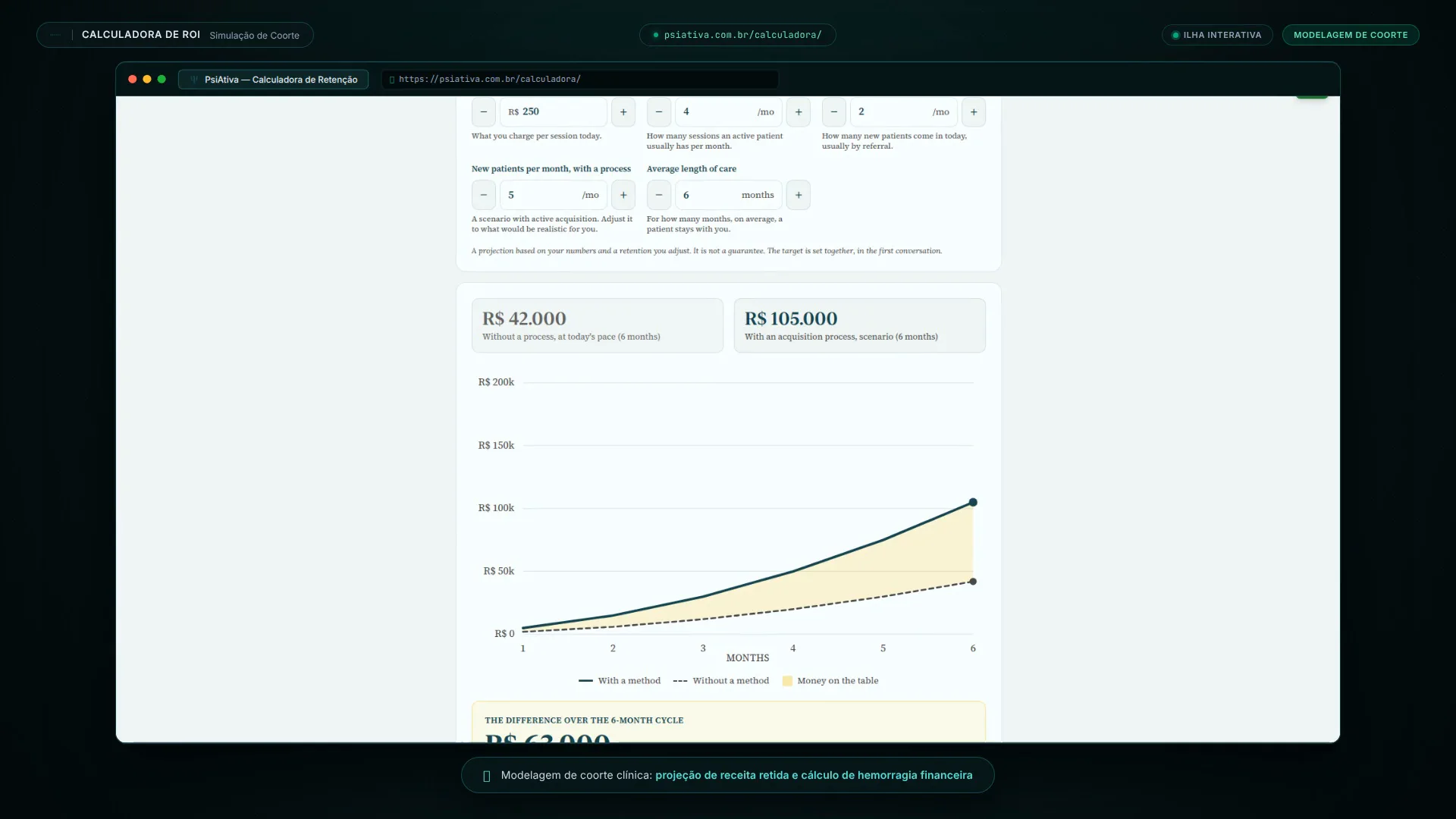1456x819 pixels.
Task: Click the 2 /mo new patients field
Action: (x=904, y=112)
